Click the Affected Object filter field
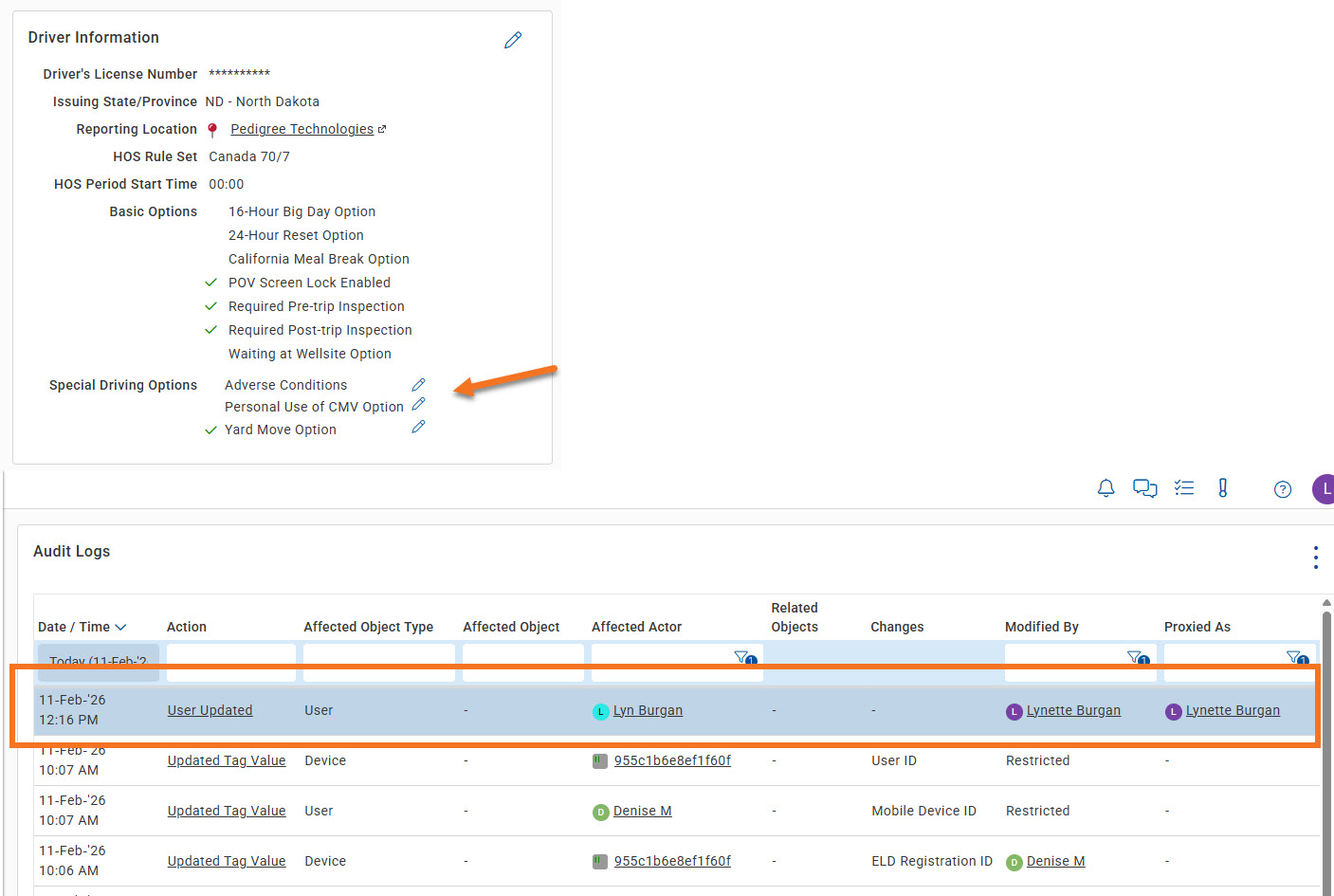This screenshot has height=896, width=1334. (523, 662)
